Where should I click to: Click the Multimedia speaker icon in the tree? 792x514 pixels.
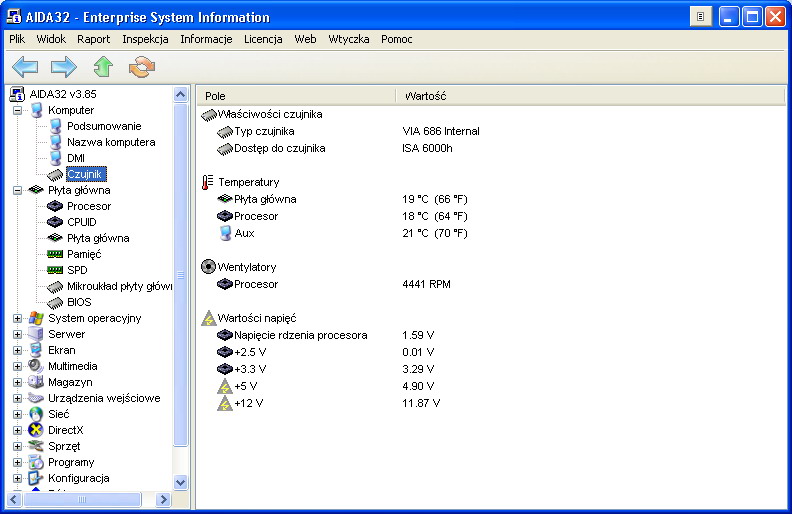point(36,366)
